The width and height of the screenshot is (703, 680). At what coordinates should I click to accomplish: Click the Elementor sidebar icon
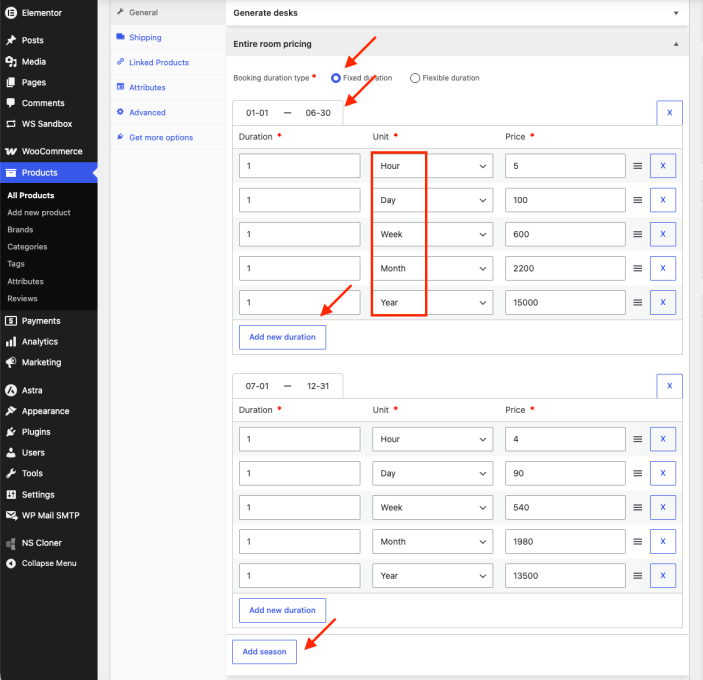coord(11,13)
